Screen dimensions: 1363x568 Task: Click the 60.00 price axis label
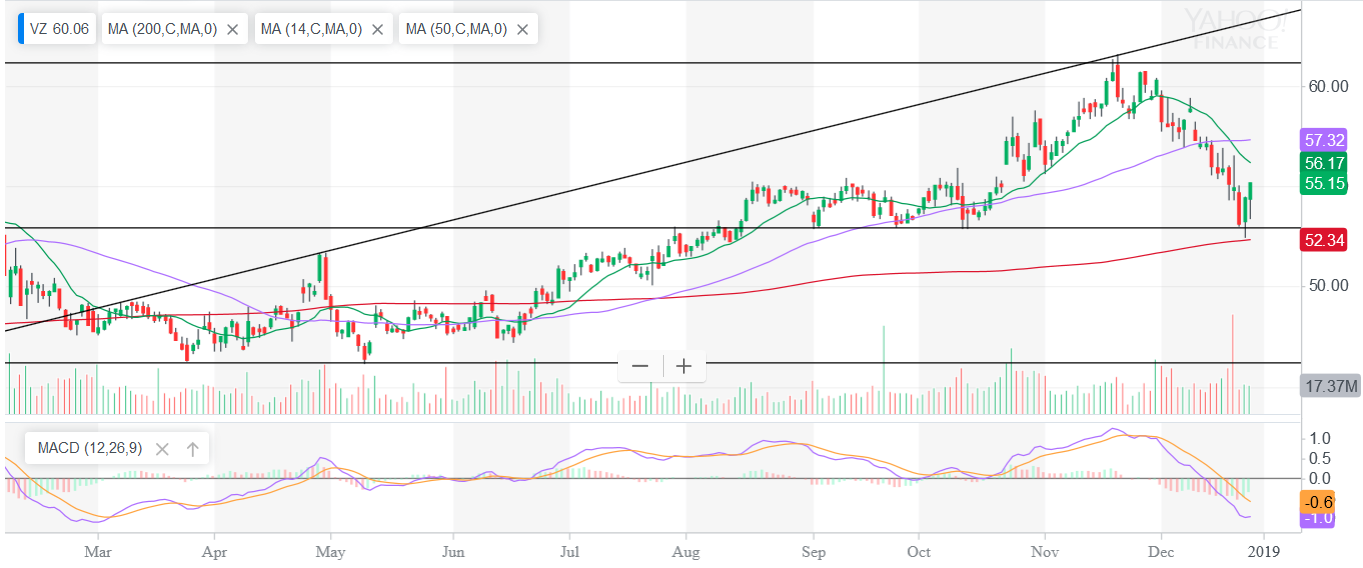pyautogui.click(x=1327, y=87)
